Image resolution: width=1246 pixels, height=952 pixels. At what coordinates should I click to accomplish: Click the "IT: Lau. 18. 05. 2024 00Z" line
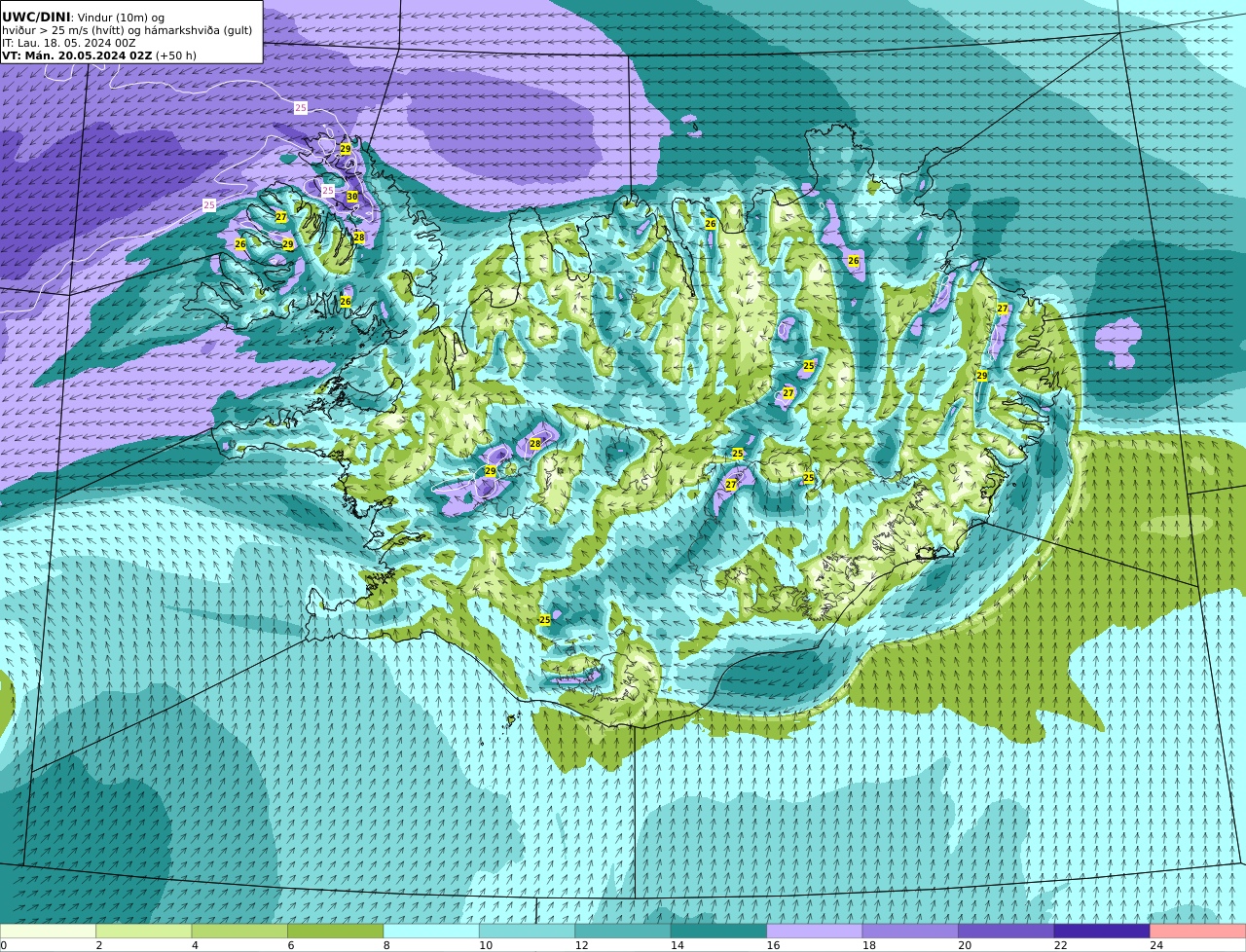(69, 43)
